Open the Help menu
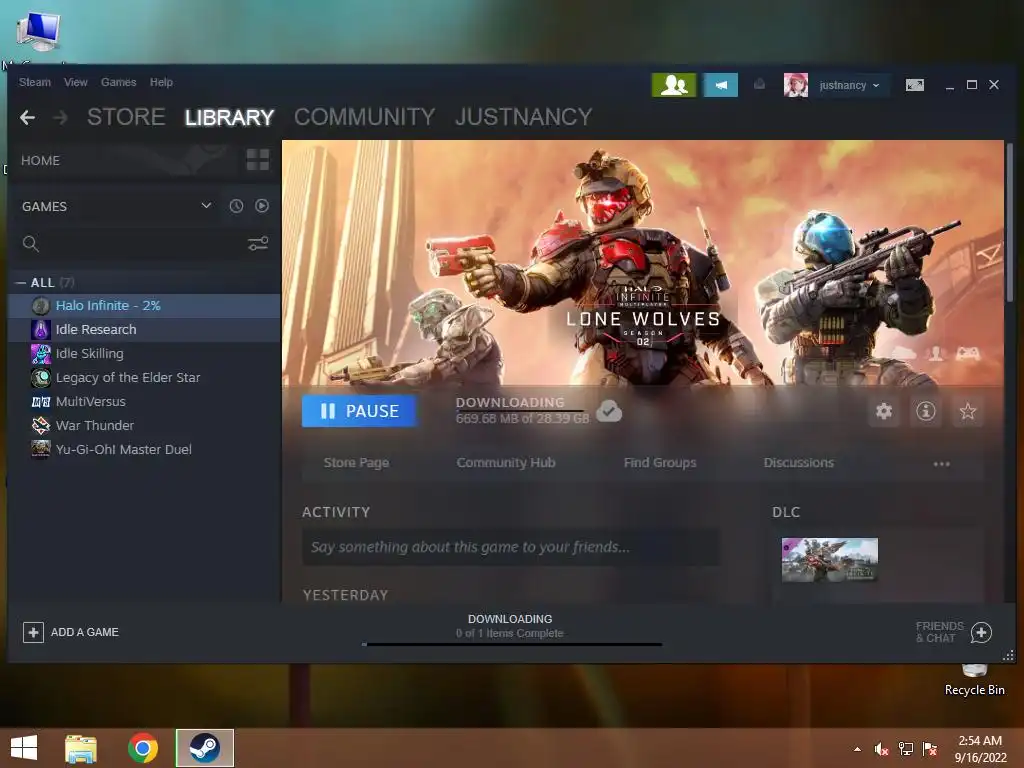The width and height of the screenshot is (1024, 768). [x=161, y=82]
